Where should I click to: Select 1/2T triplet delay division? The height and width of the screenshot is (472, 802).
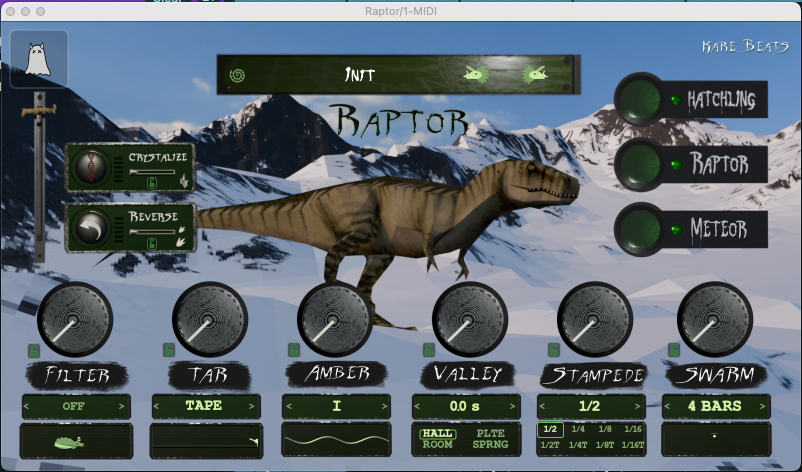click(550, 445)
